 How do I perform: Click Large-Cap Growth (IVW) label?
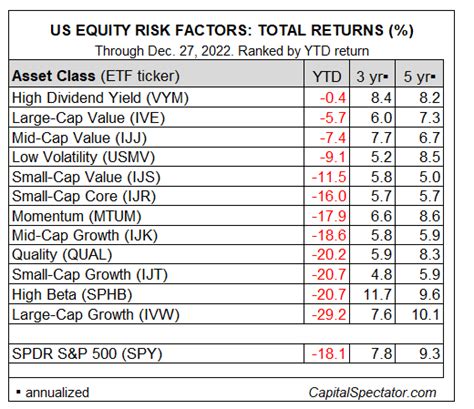(96, 314)
